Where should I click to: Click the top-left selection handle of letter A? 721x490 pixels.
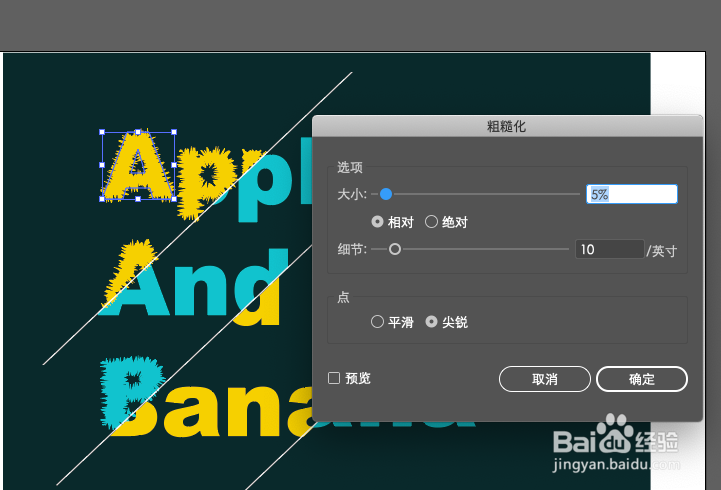pyautogui.click(x=102, y=132)
